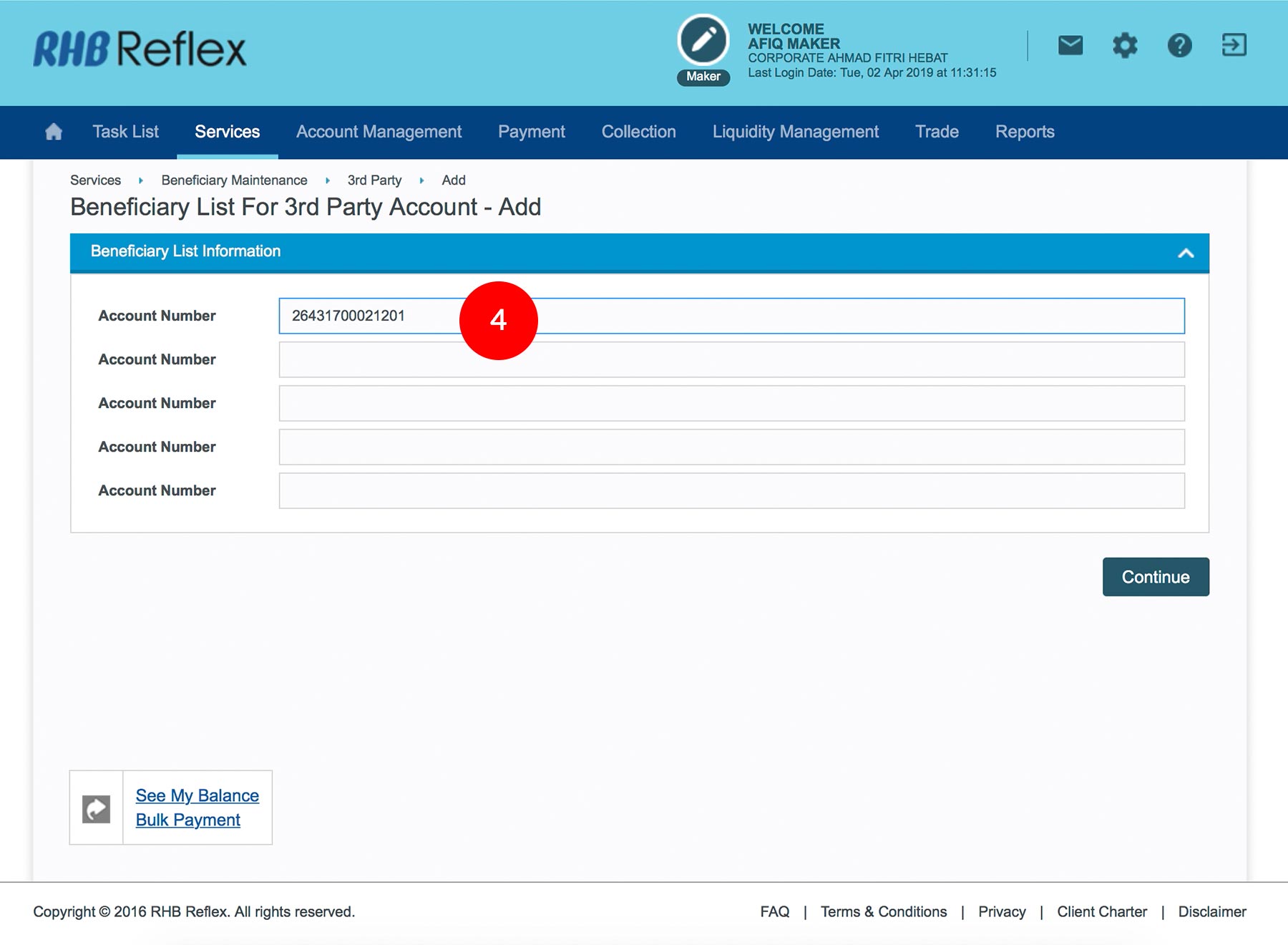Open settings via the gear icon

tap(1125, 46)
